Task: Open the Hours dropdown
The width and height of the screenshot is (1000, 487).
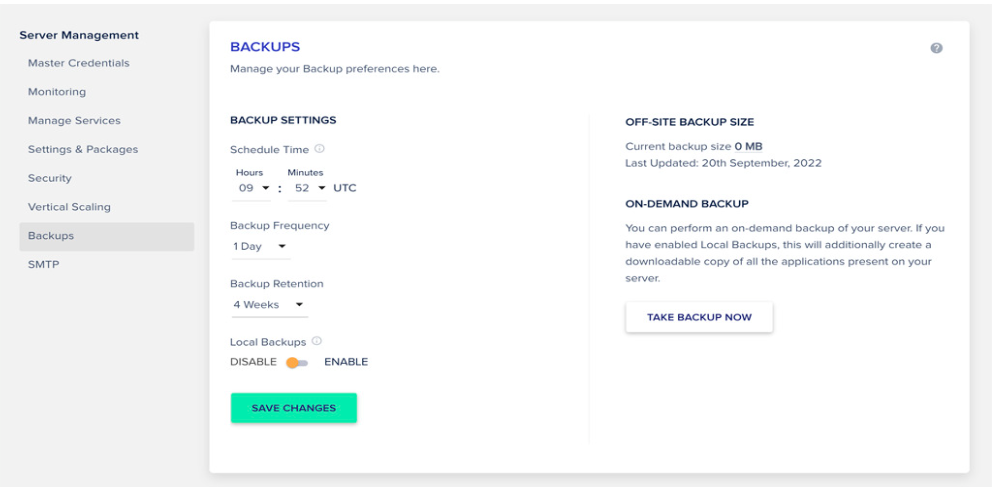Action: tap(252, 189)
